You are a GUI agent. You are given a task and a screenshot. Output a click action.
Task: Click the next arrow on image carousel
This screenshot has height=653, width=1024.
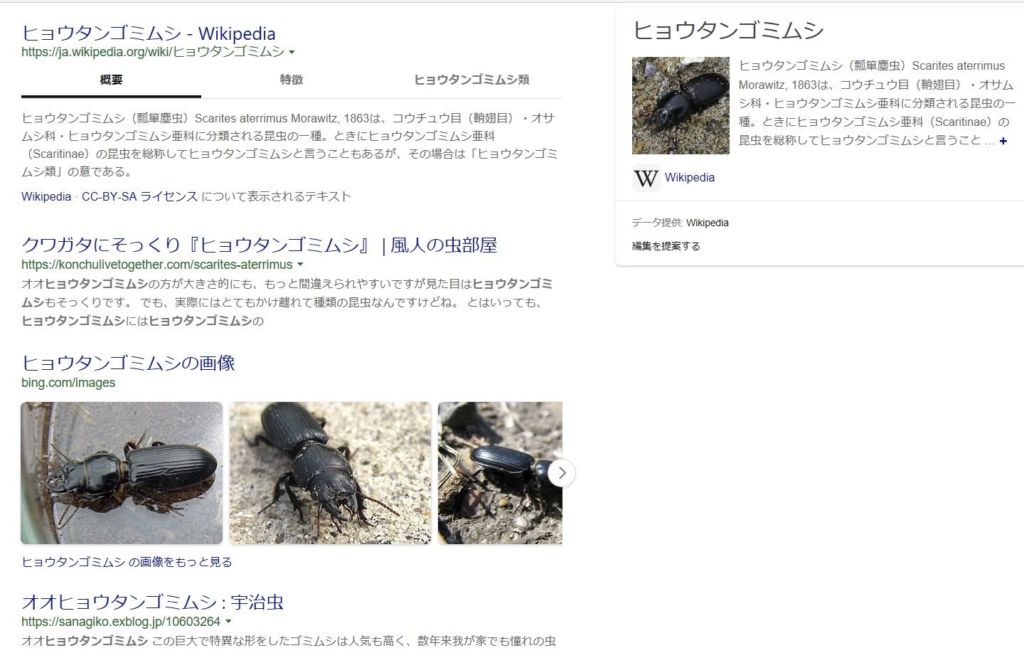(562, 473)
